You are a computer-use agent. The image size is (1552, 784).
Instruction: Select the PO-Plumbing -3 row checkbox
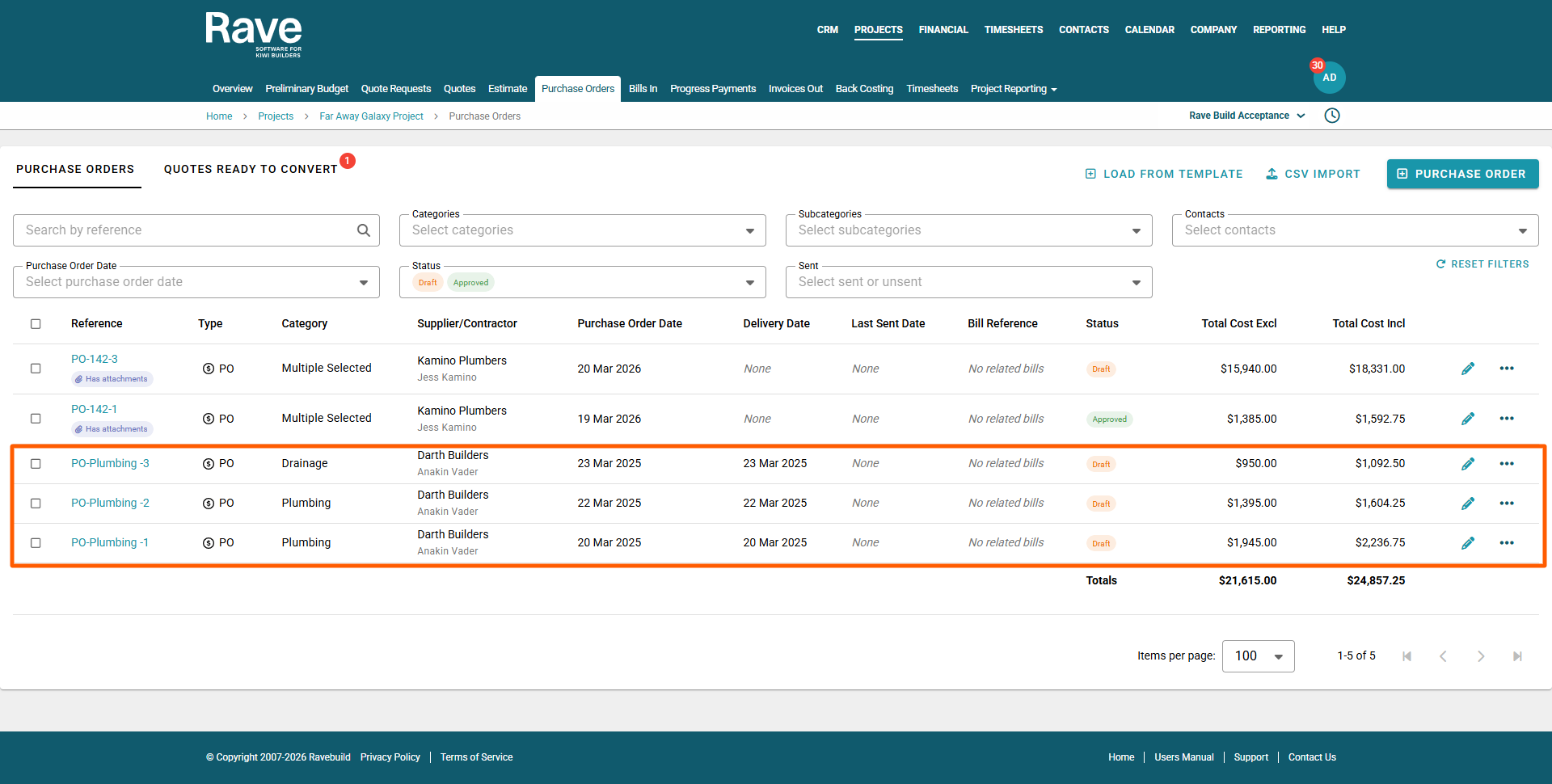tap(36, 464)
